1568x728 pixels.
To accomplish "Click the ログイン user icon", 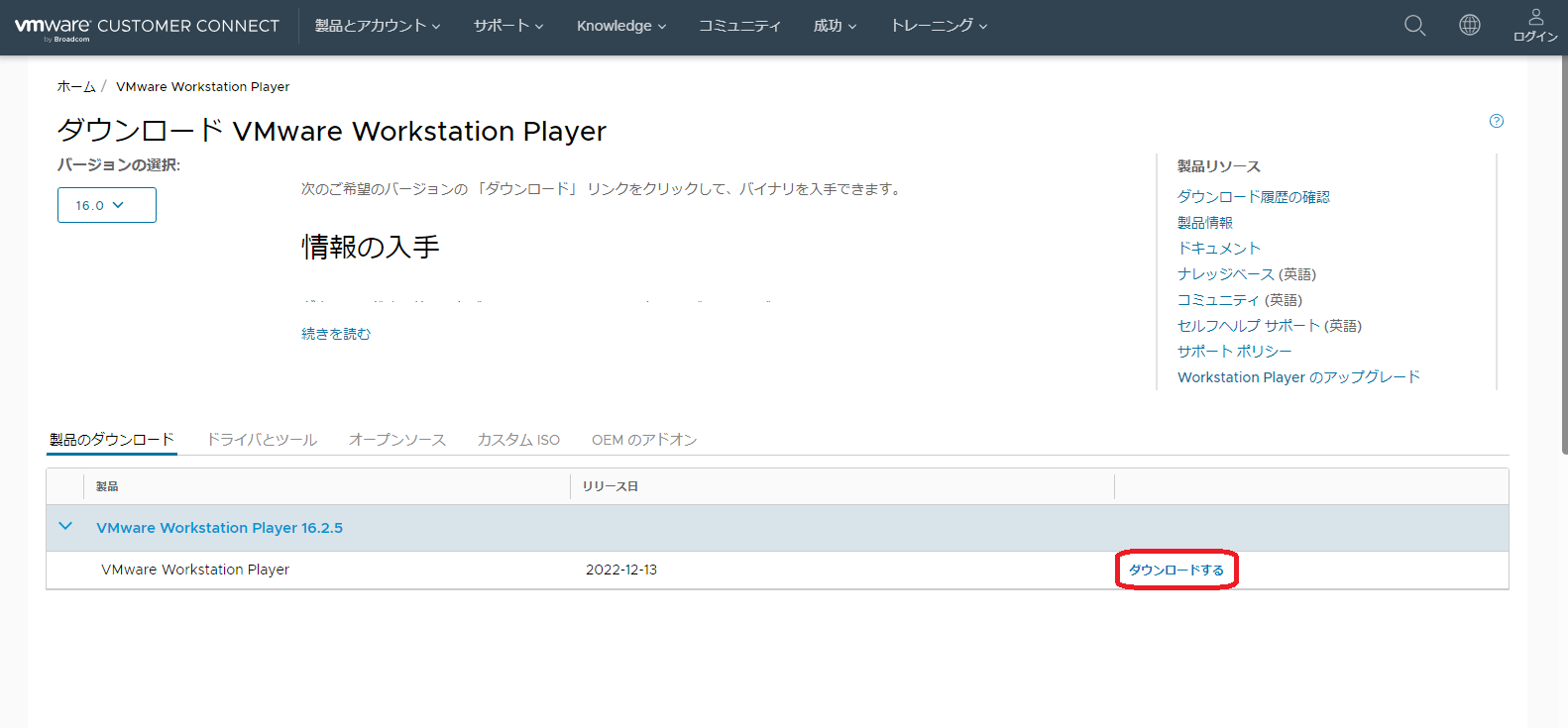I will [1535, 26].
